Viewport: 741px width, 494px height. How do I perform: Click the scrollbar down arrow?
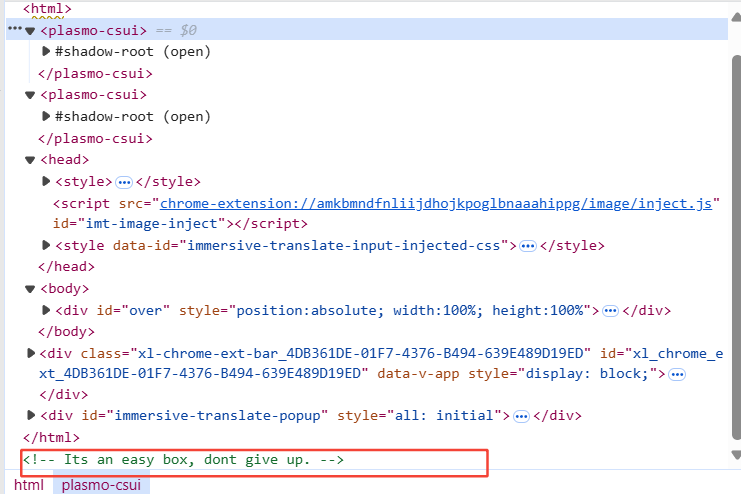736,455
